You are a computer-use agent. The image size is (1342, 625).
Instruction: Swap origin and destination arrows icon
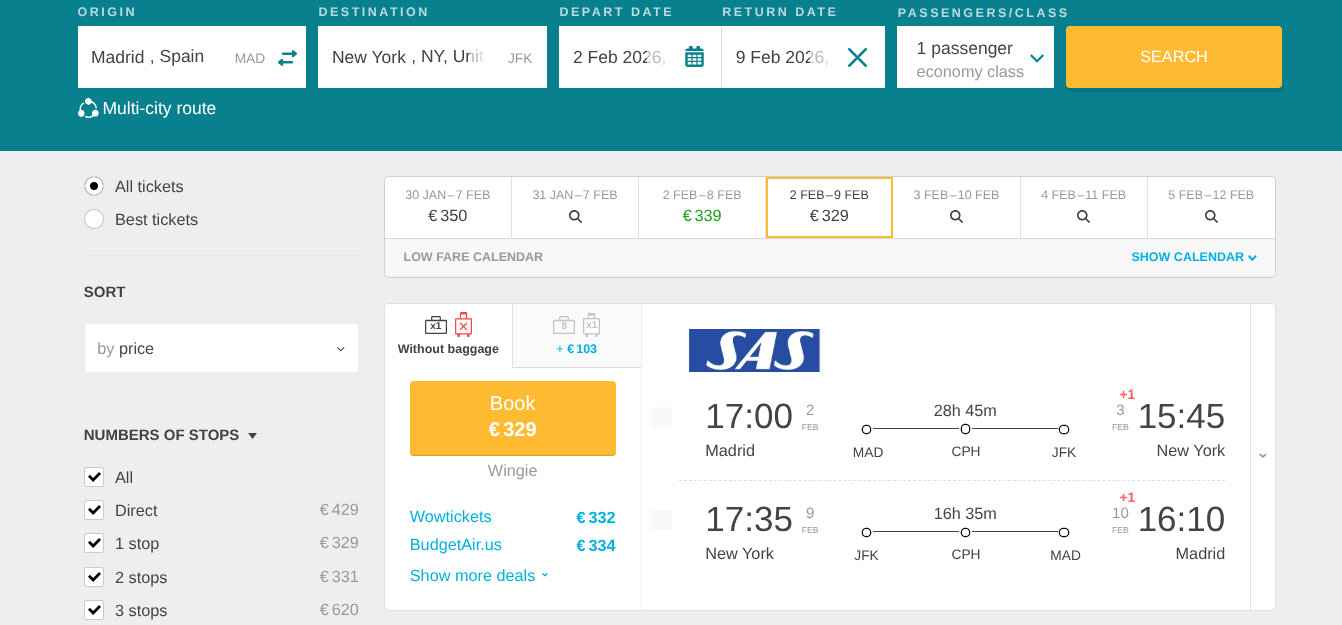point(287,58)
